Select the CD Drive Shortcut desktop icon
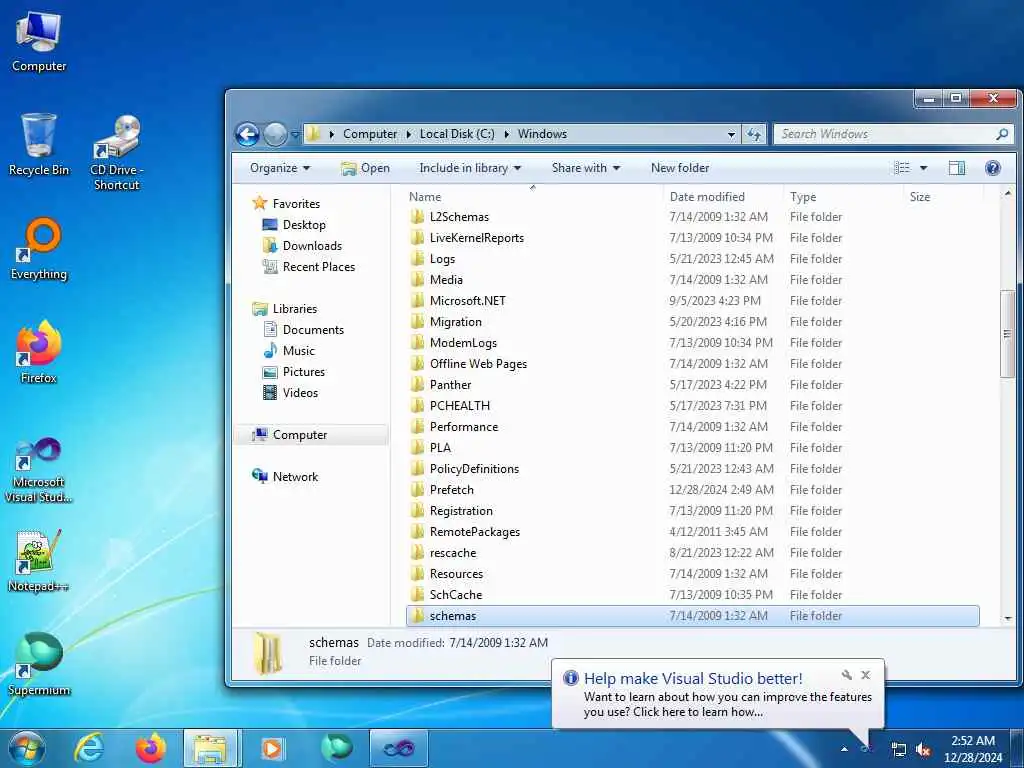 [x=116, y=153]
